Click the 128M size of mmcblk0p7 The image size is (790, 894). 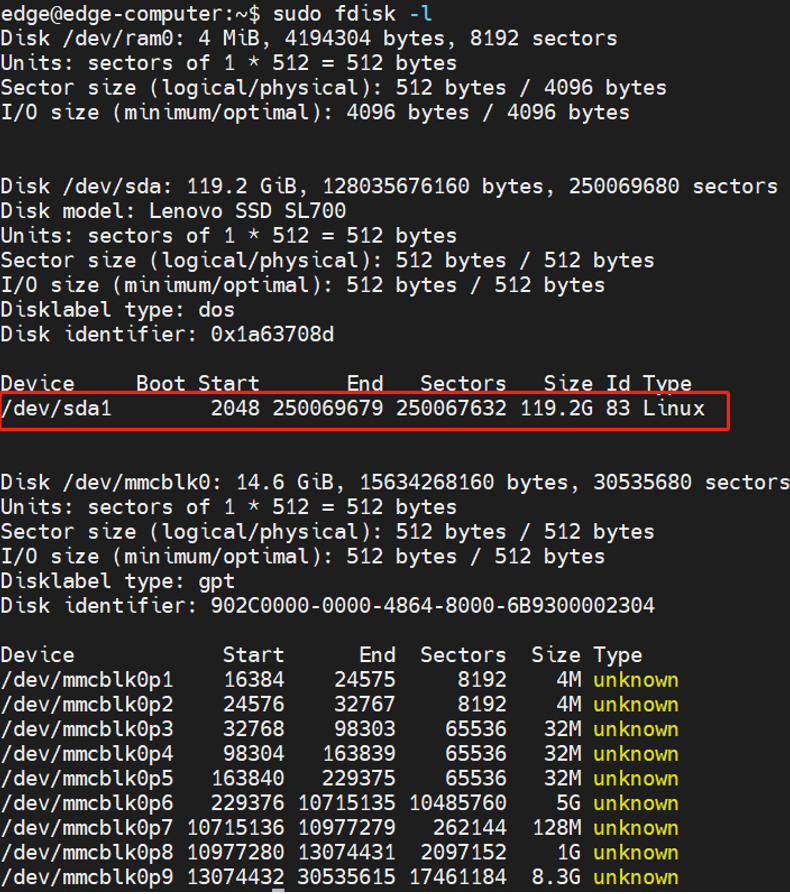pos(557,828)
